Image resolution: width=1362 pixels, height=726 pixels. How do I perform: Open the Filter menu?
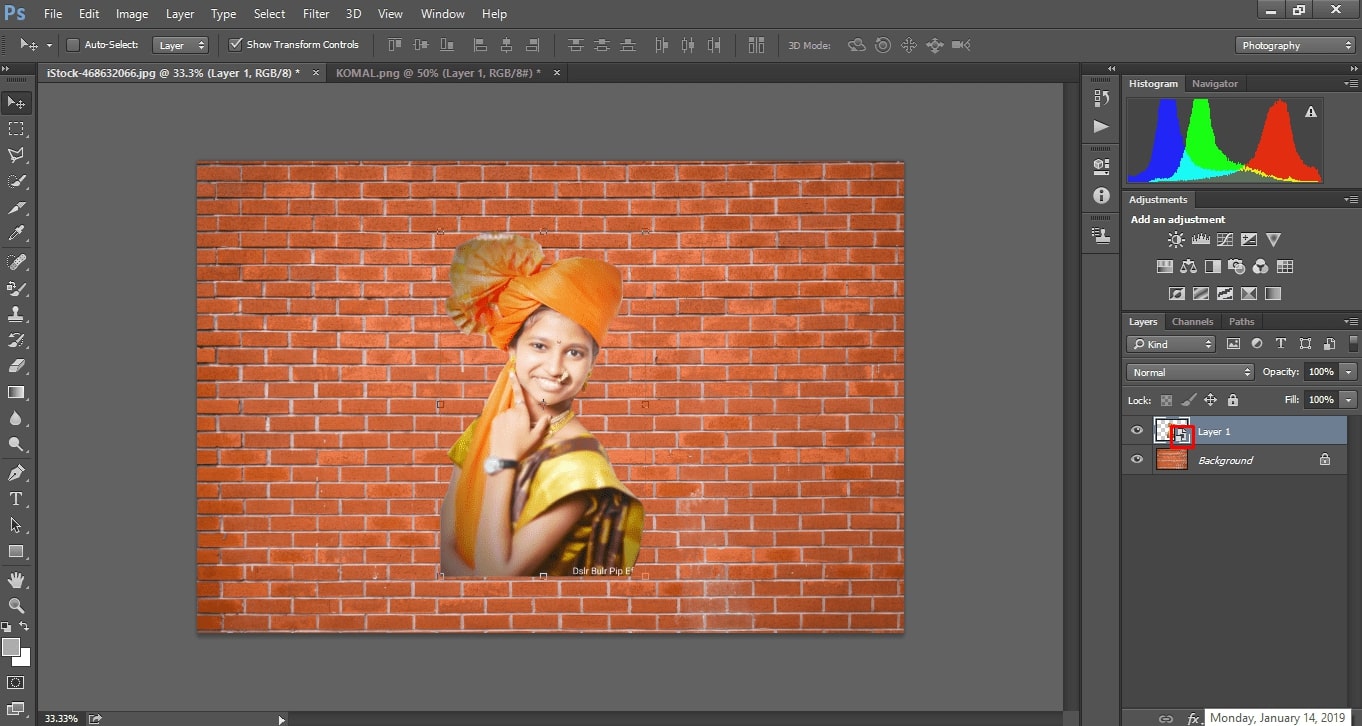pos(316,14)
